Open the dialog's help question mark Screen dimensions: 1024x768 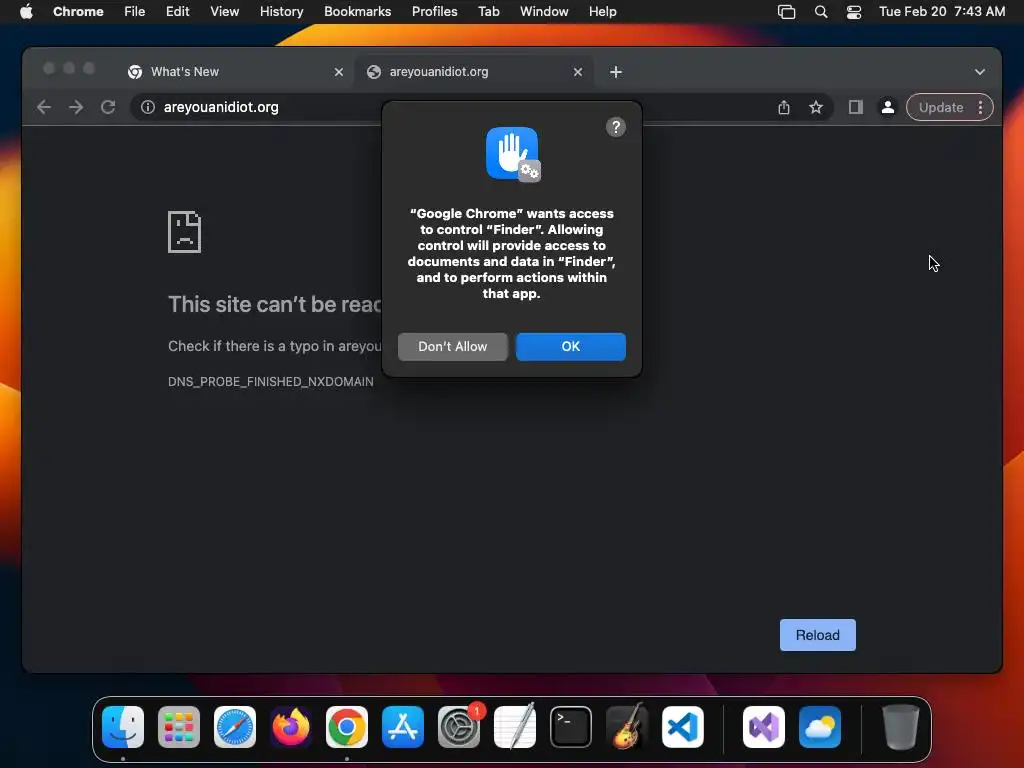616,127
